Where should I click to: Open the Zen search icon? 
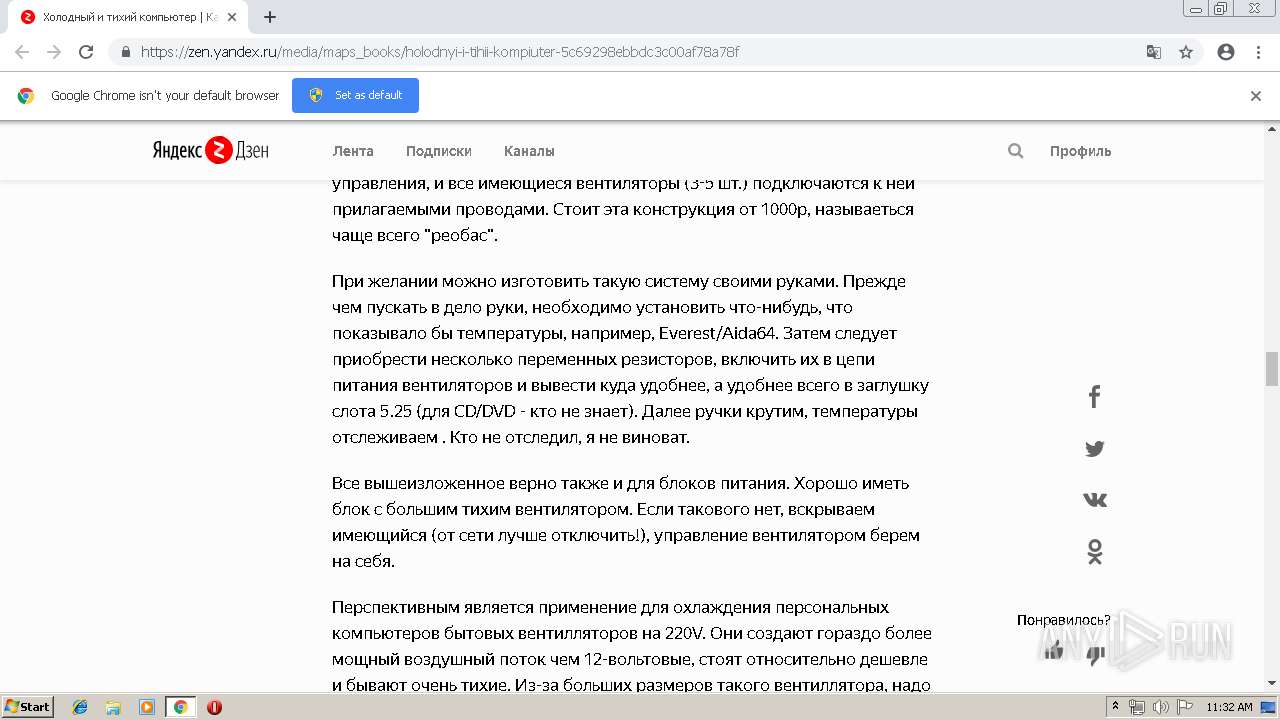tap(1016, 151)
